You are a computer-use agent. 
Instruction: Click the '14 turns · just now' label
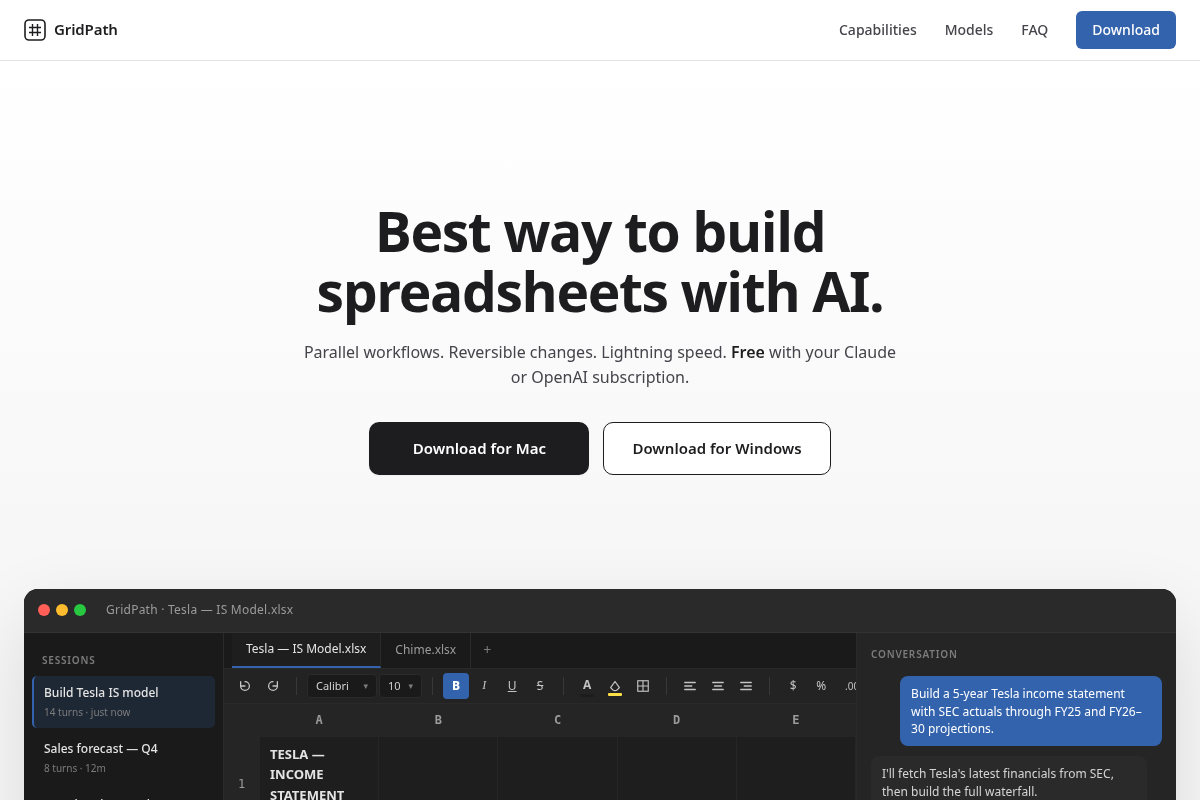click(87, 712)
